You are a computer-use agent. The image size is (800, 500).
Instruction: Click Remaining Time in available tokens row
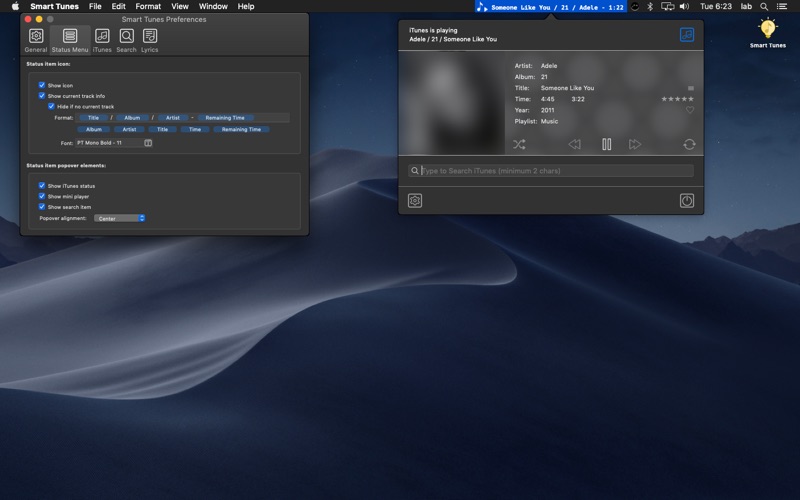click(241, 130)
